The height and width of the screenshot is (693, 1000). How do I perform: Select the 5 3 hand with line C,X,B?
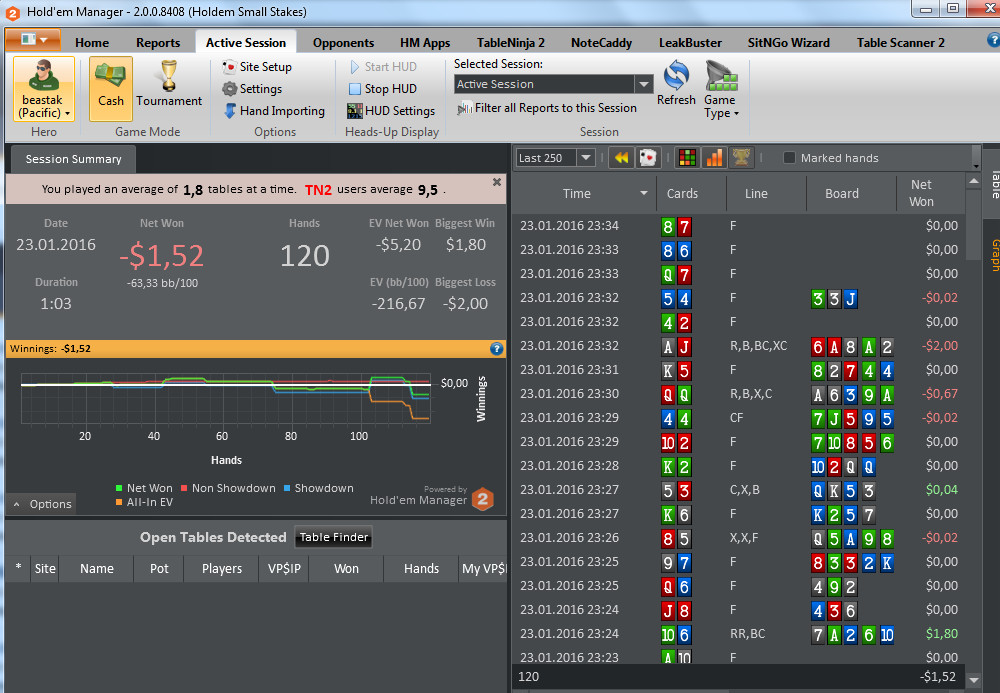739,490
